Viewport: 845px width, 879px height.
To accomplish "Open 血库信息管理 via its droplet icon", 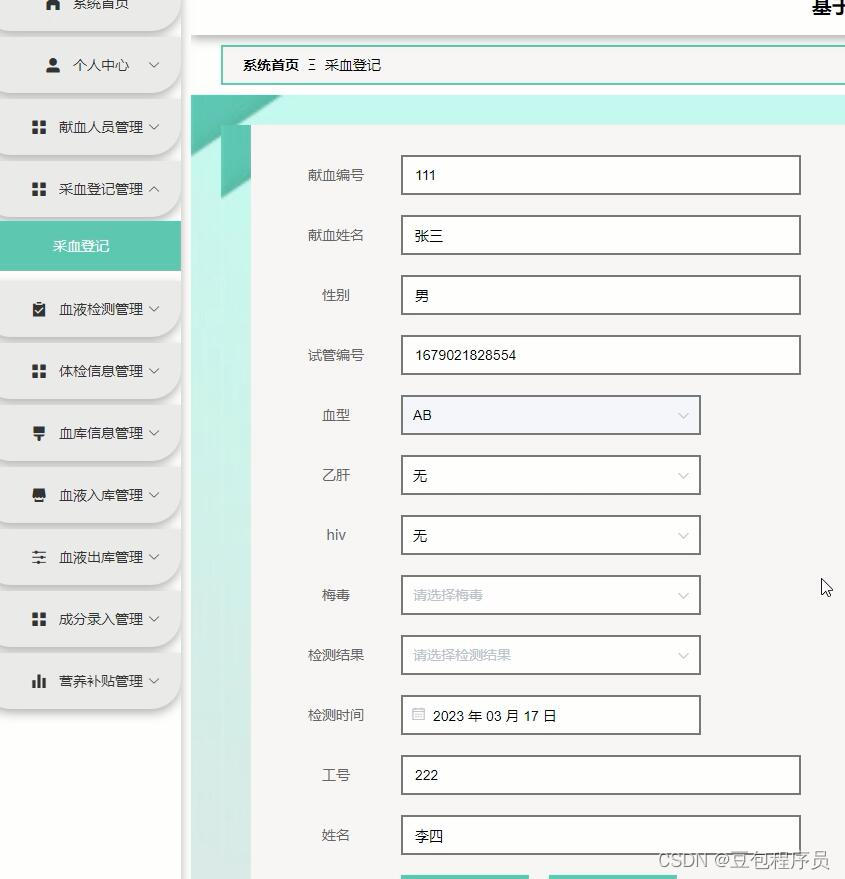I will (x=39, y=432).
